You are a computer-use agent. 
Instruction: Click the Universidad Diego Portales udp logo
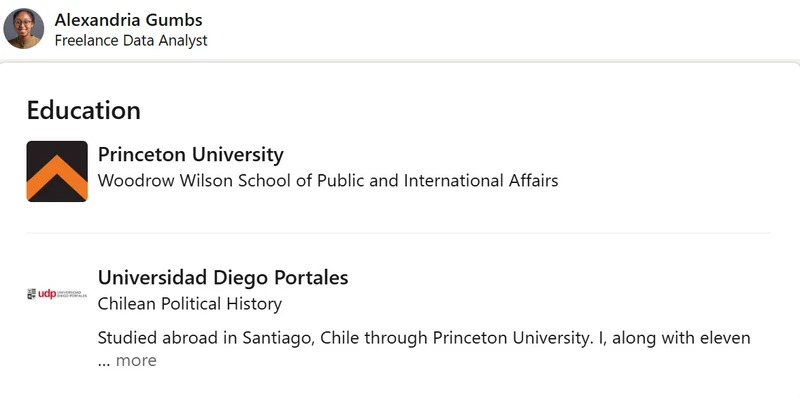tap(57, 294)
